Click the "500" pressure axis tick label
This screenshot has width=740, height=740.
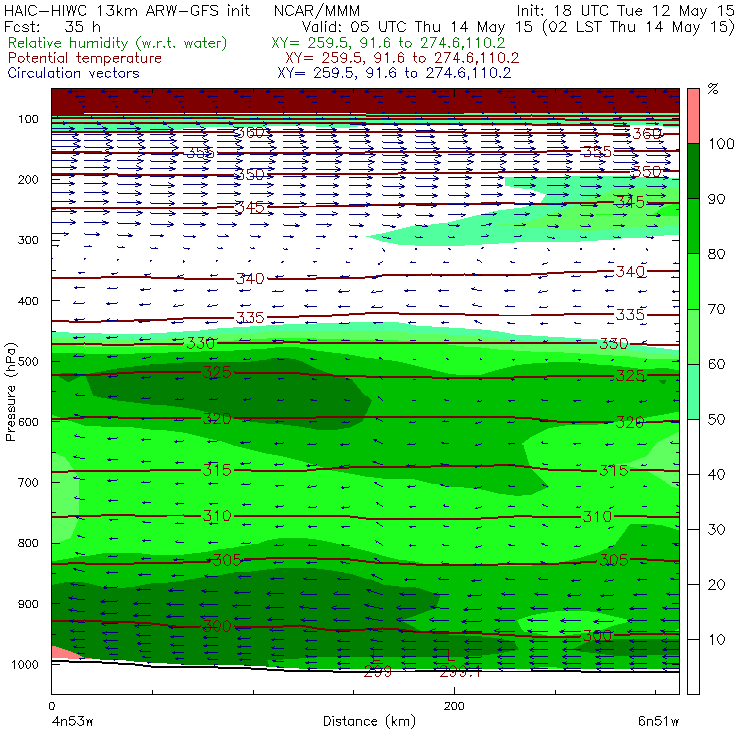28,362
